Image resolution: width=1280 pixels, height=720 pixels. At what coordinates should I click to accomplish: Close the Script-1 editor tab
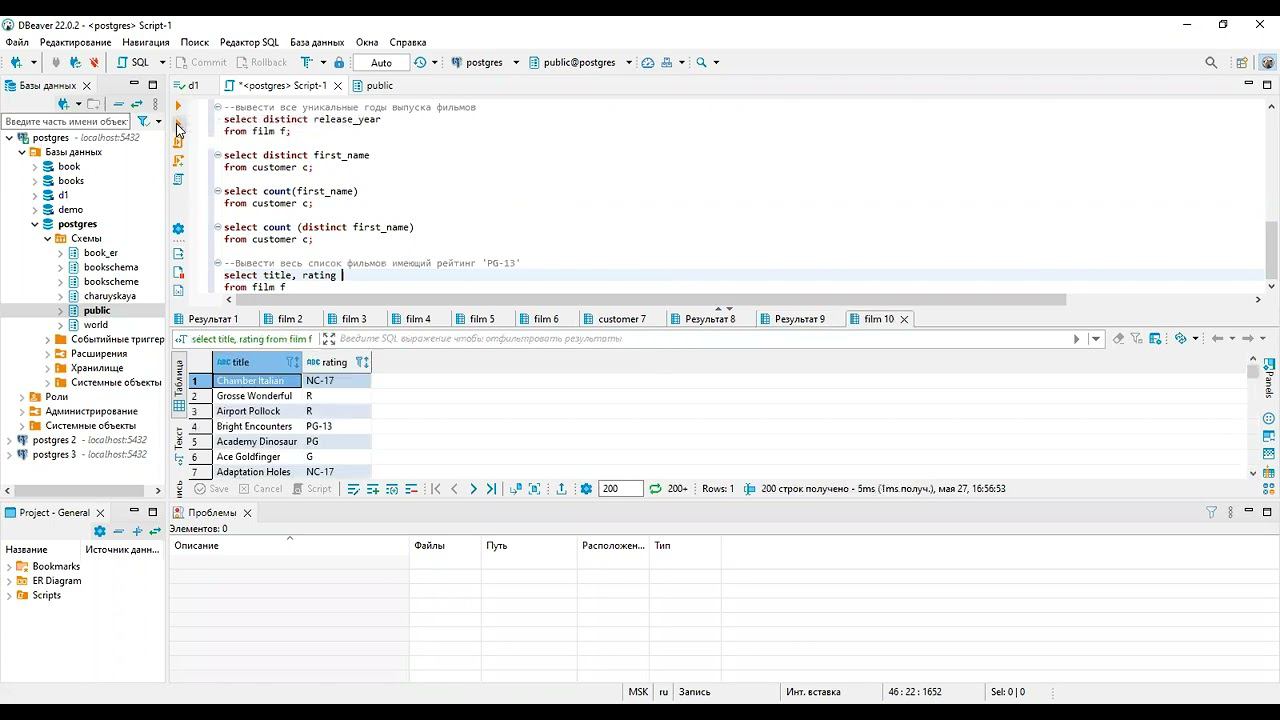click(x=337, y=86)
